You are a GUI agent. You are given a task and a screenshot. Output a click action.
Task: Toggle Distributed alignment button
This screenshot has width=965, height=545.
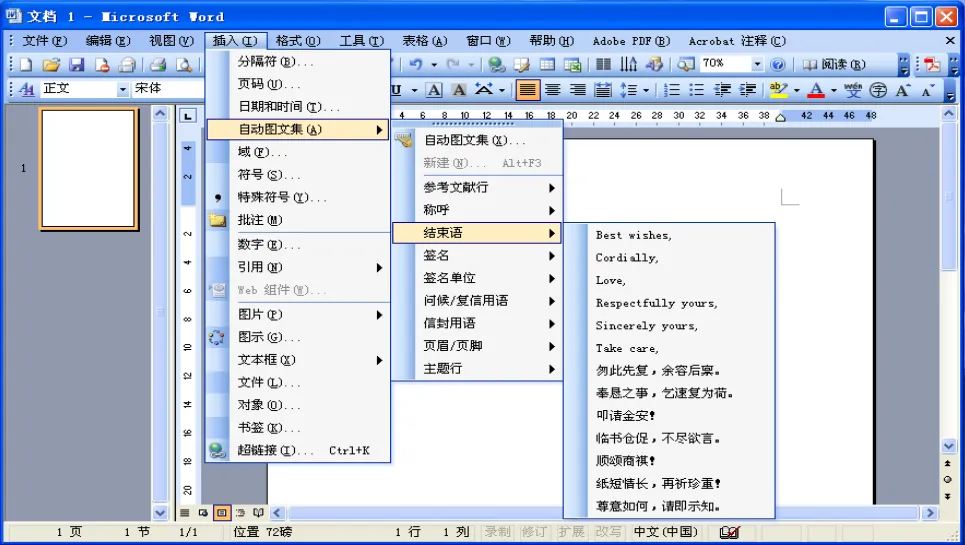click(603, 90)
